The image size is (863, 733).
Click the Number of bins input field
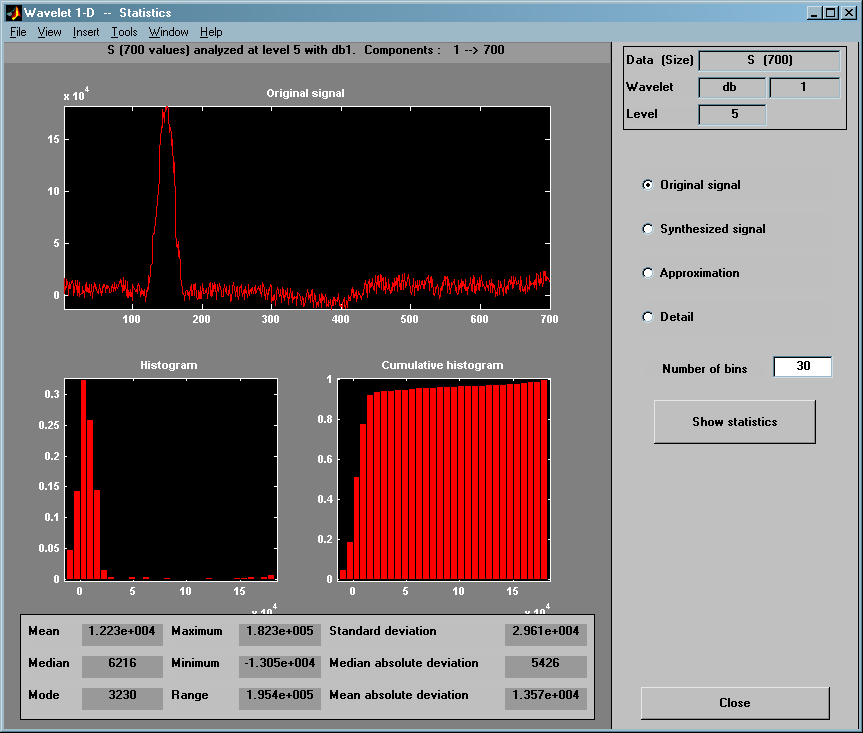point(802,367)
